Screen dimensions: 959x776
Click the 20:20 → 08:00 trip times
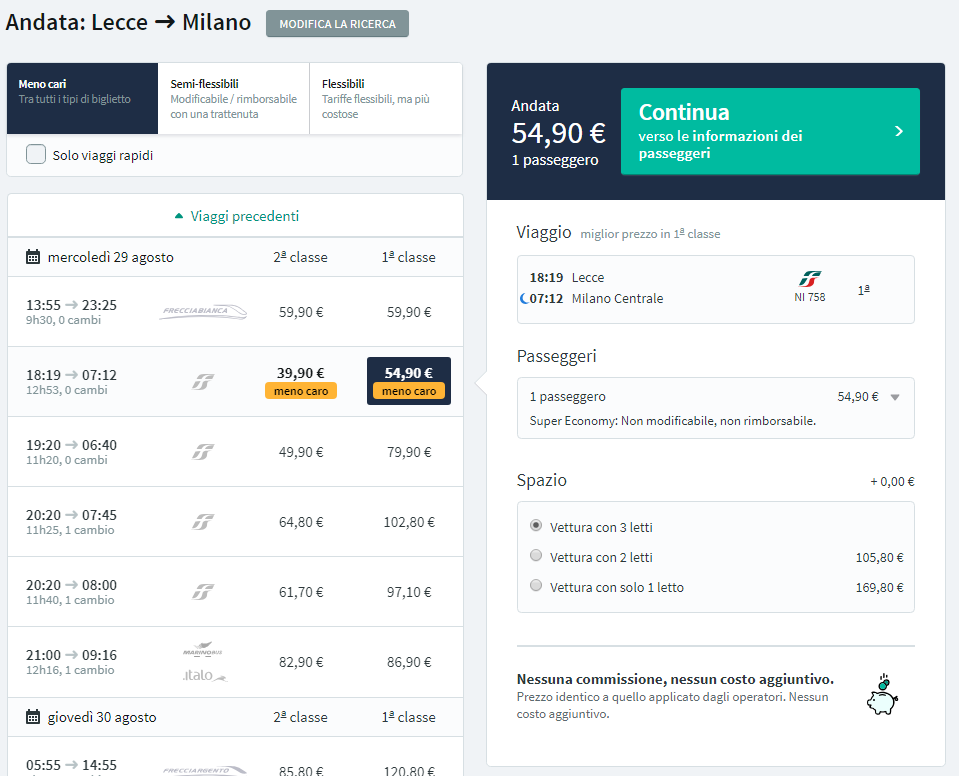point(71,585)
